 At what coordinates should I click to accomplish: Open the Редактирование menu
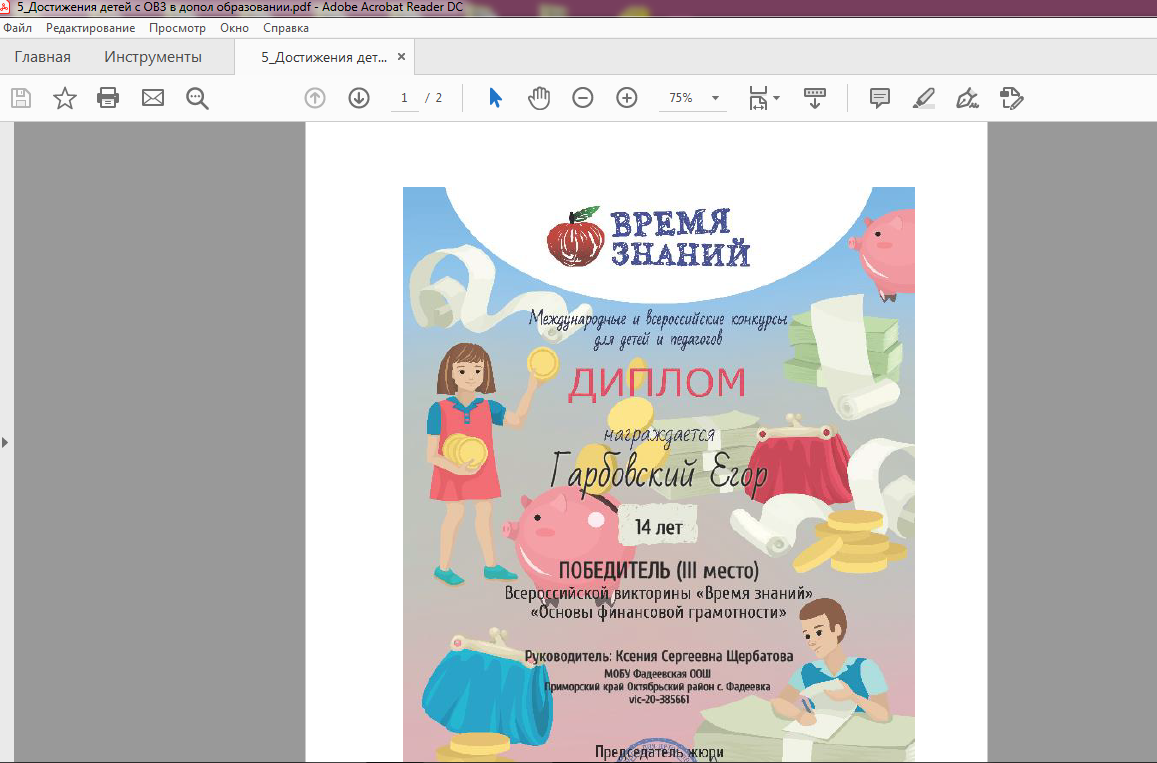[x=91, y=28]
